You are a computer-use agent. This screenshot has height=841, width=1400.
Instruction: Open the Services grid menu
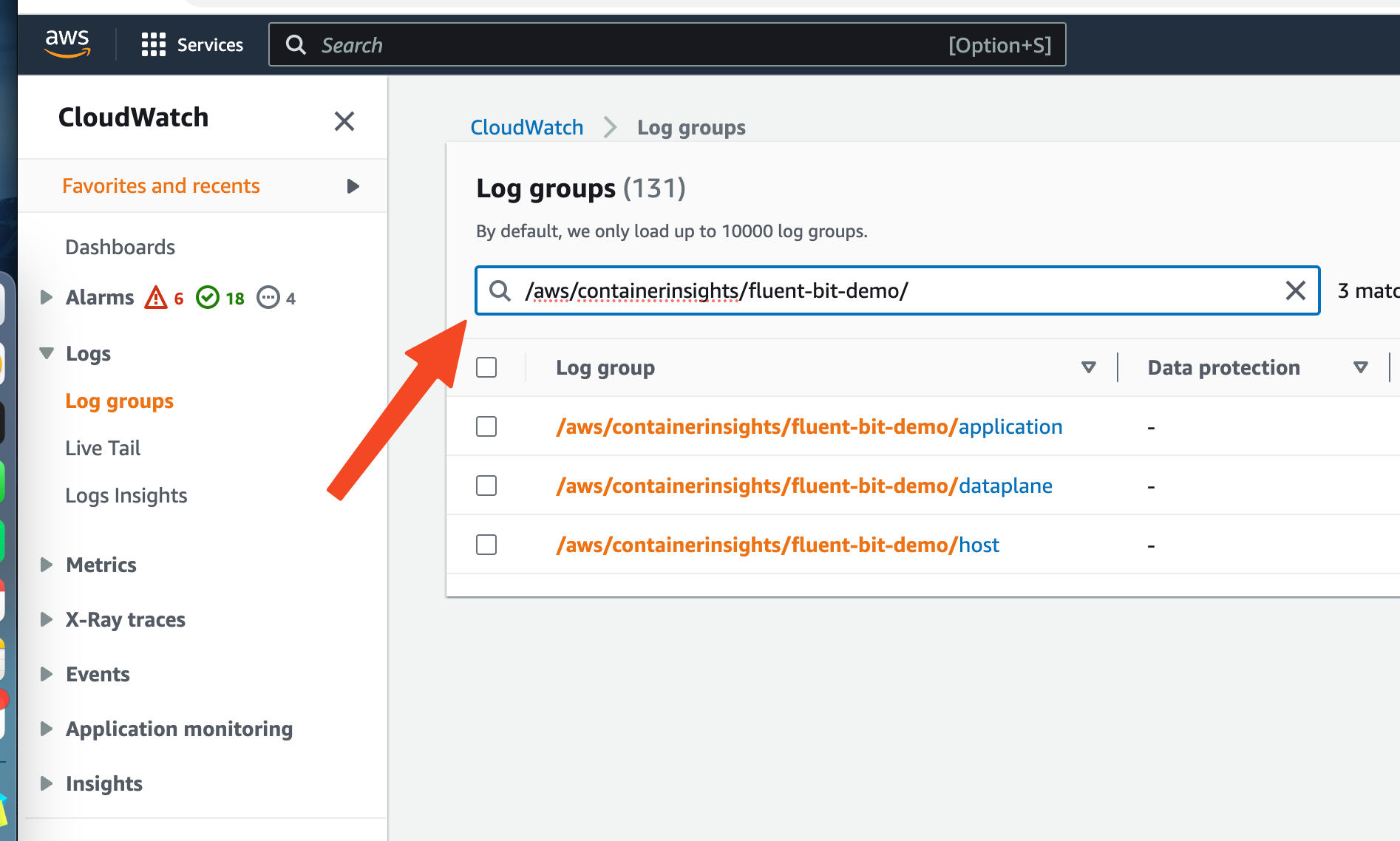[154, 45]
